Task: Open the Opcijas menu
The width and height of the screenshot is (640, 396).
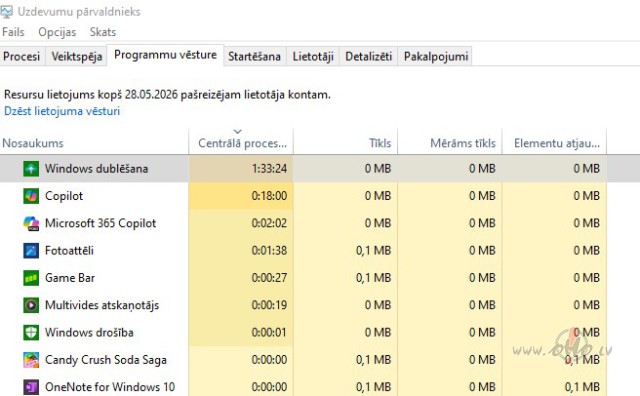Action: click(57, 32)
